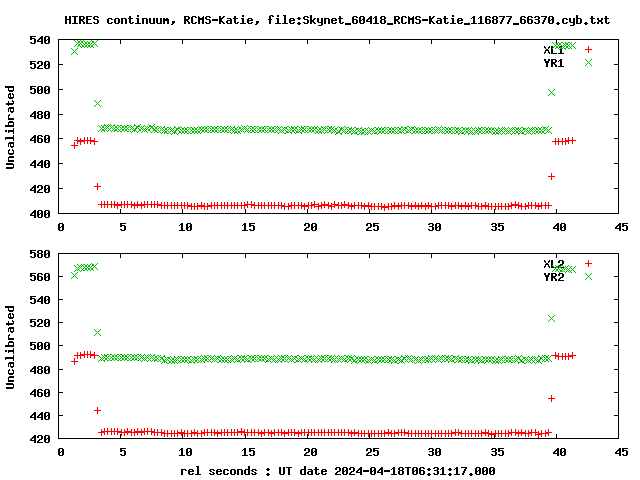Click the Uncalibrated label of the XL1/YR1 plot

click(x=10, y=127)
